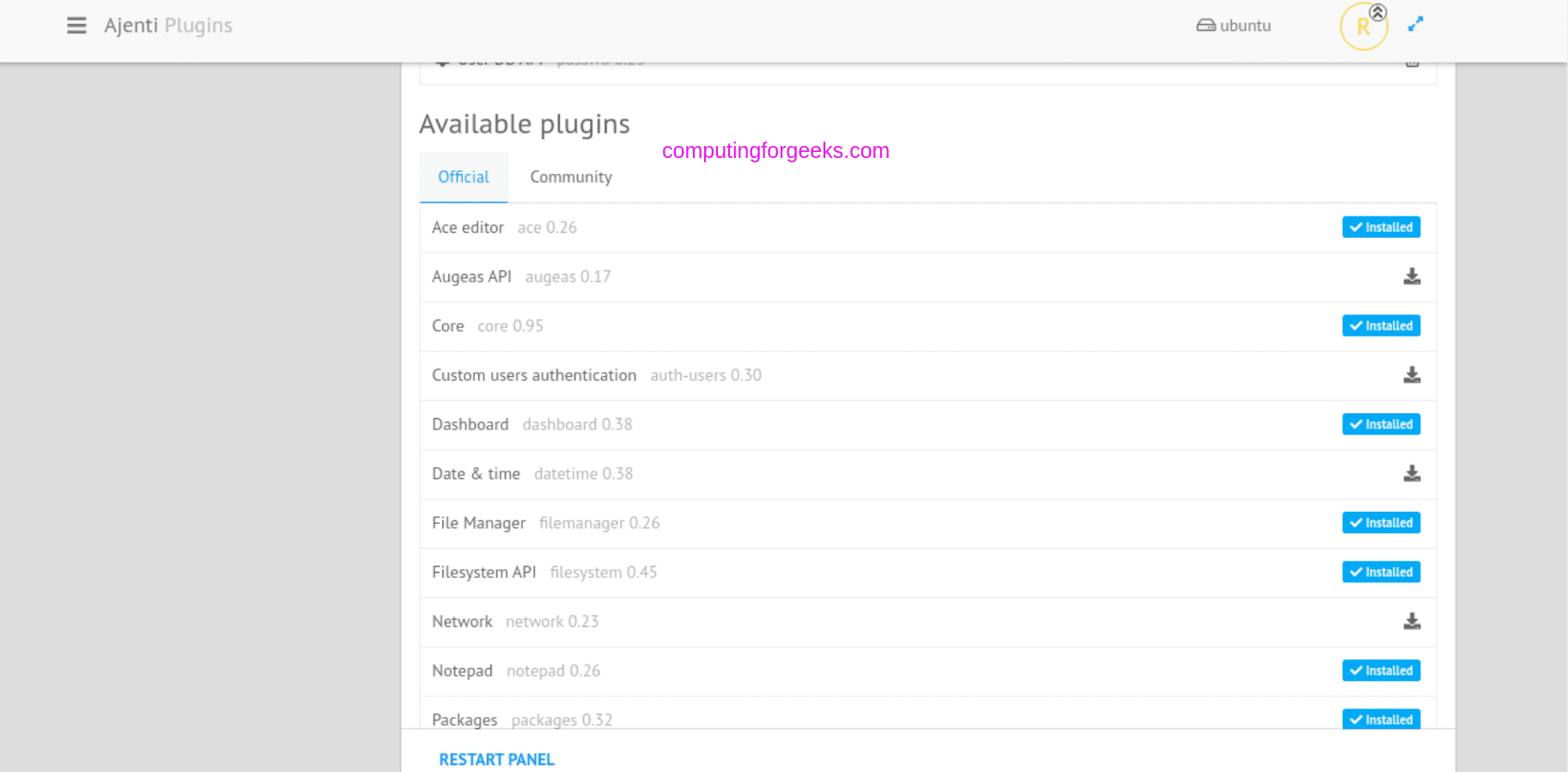Open the hamburger navigation menu

coord(76,26)
